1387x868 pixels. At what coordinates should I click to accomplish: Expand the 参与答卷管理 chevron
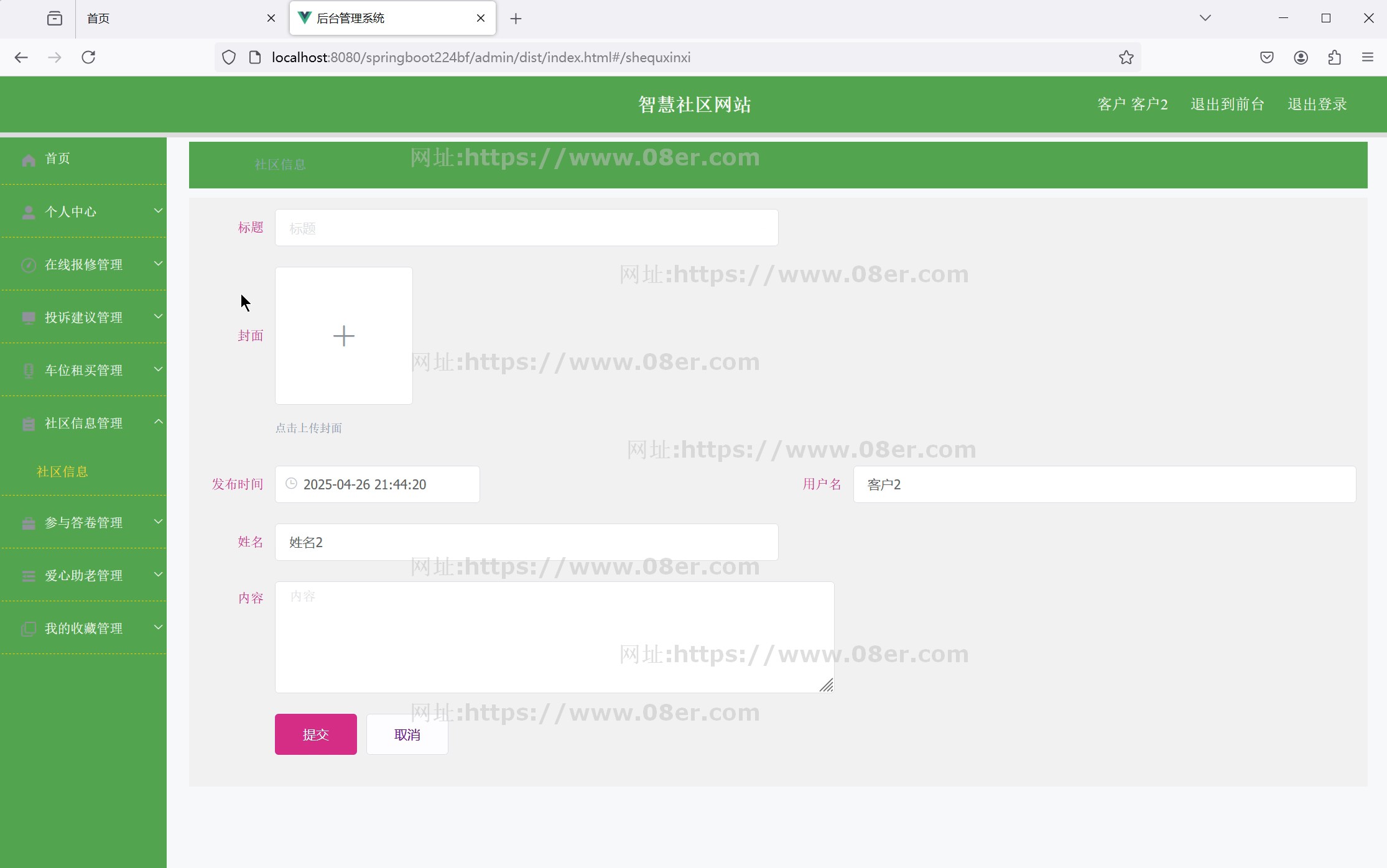[159, 522]
